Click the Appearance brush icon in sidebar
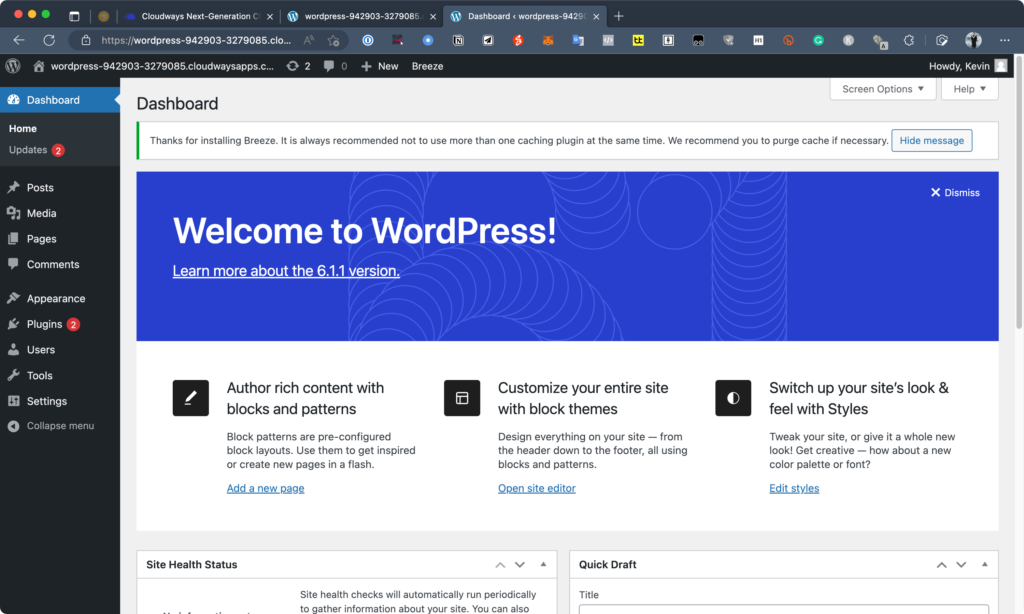This screenshot has height=614, width=1024. pyautogui.click(x=13, y=298)
